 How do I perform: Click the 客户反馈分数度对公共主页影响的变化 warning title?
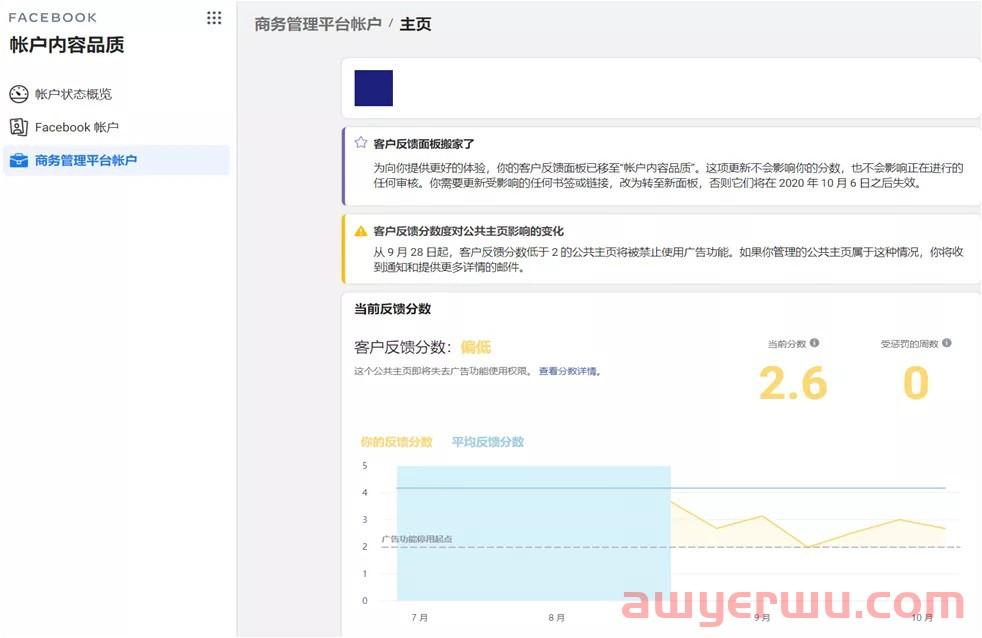click(468, 231)
